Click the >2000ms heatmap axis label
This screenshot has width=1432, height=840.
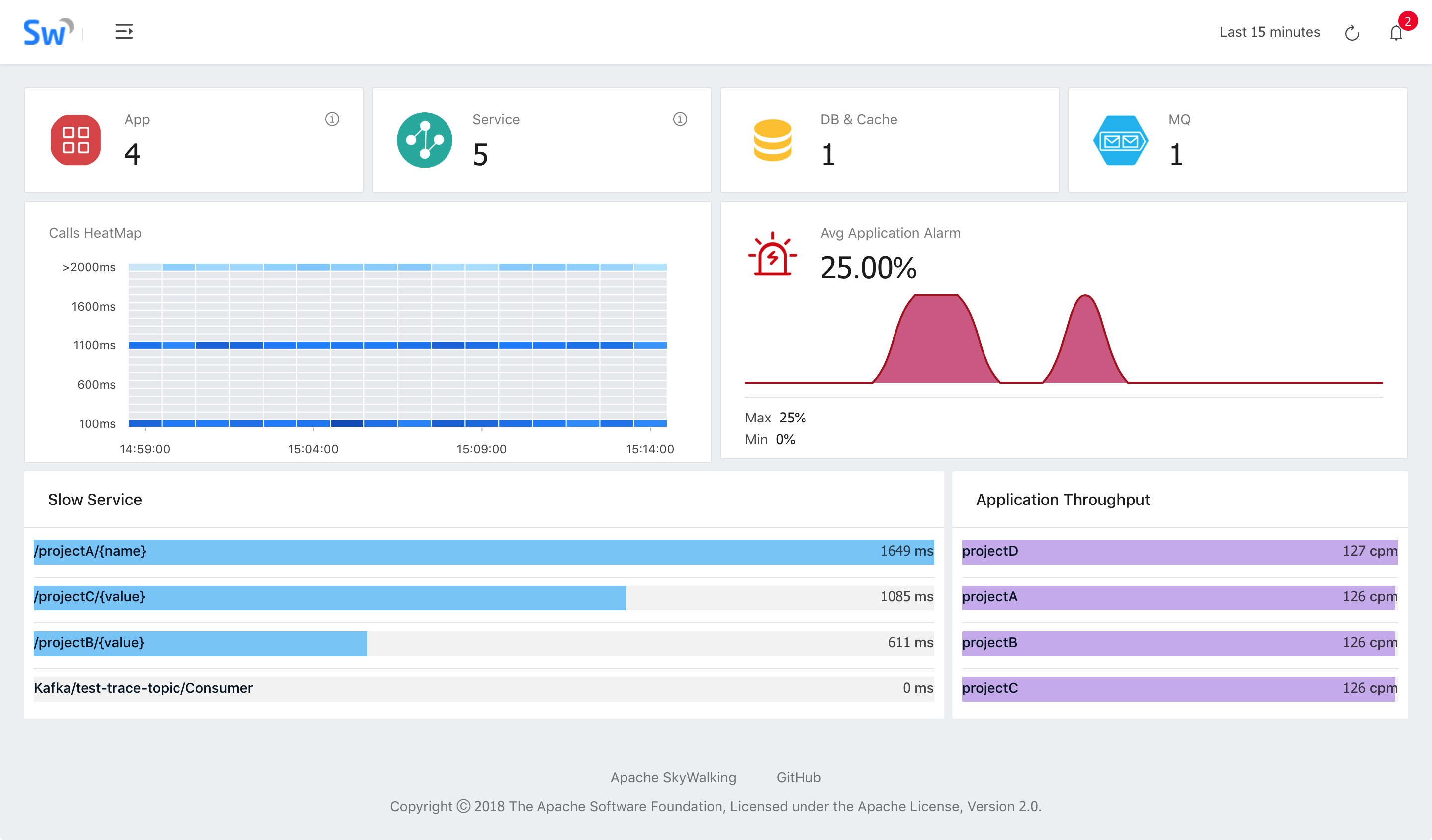pyautogui.click(x=89, y=267)
